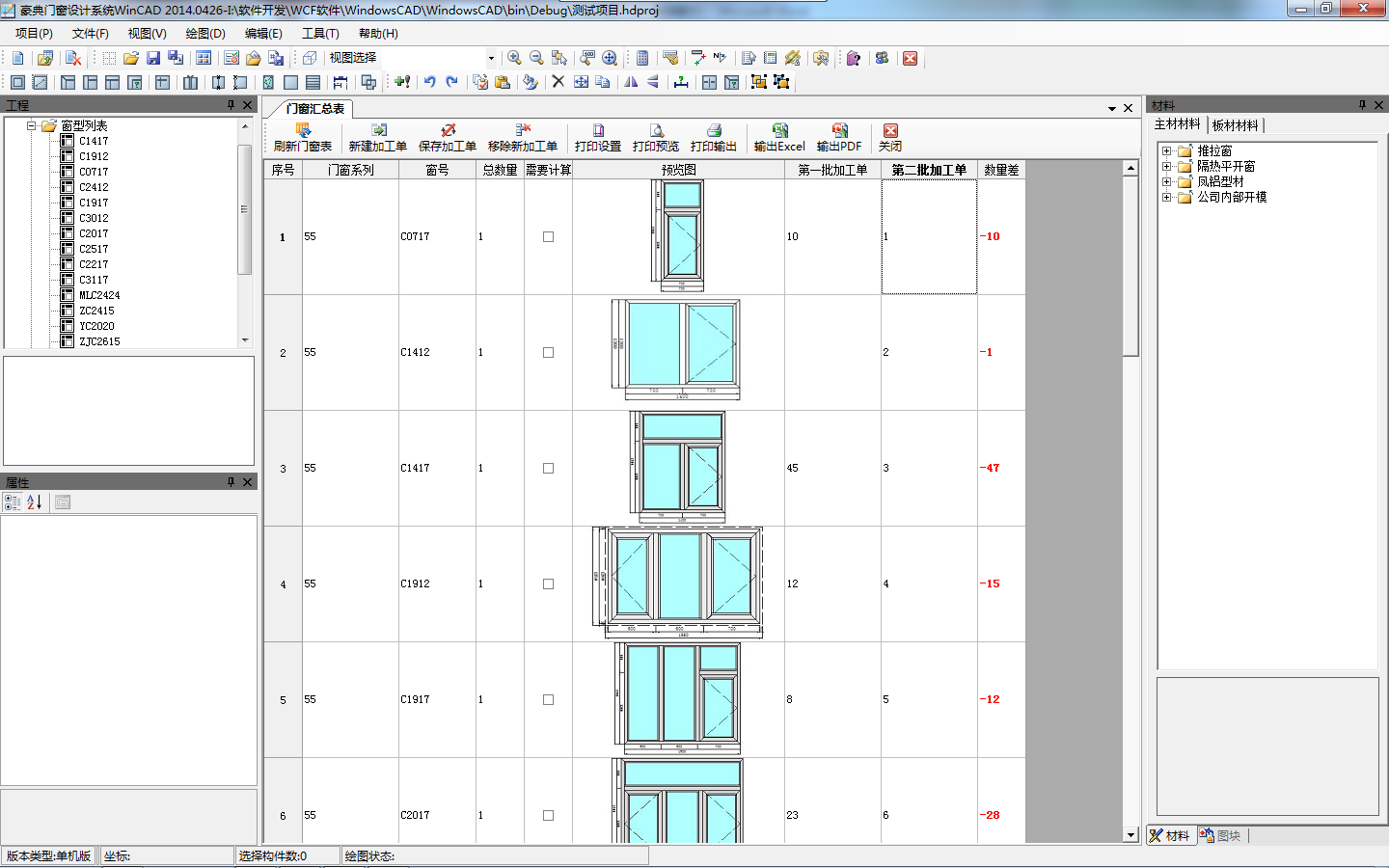Image resolution: width=1389 pixels, height=868 pixels.
Task: Click 新建加工单 to create work order
Action: click(378, 138)
